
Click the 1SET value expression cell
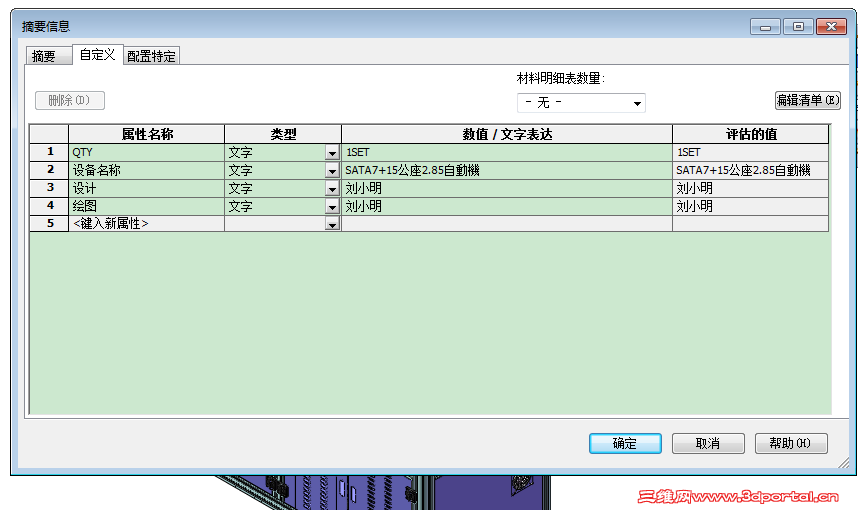coord(507,153)
